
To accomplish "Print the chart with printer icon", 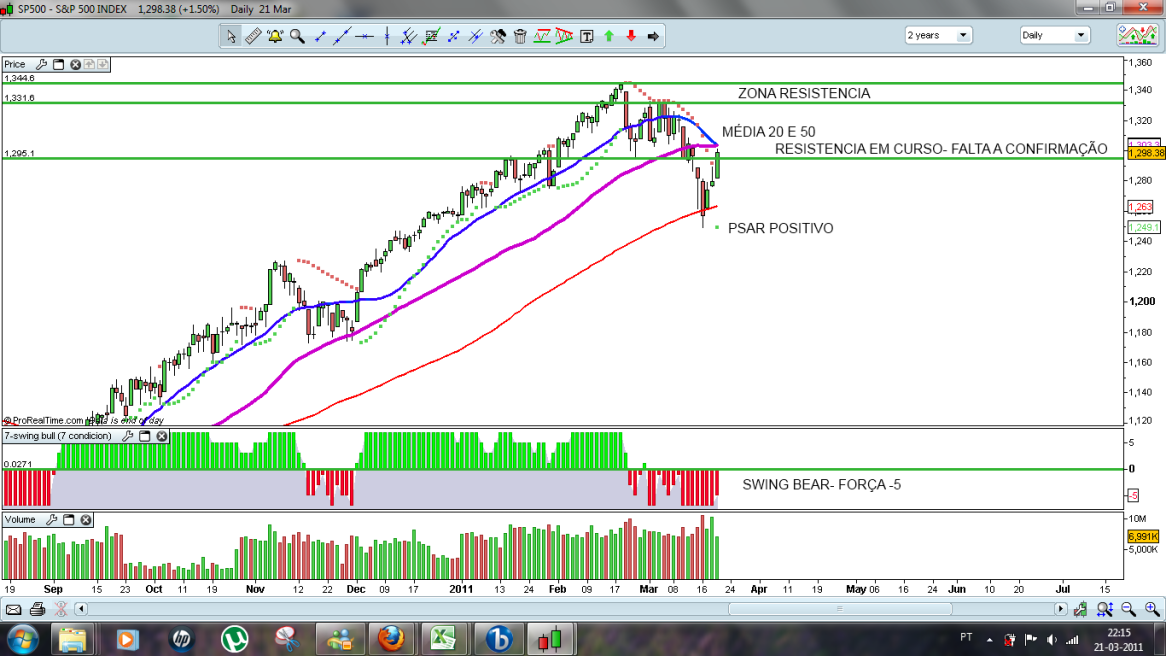I will pos(37,610).
